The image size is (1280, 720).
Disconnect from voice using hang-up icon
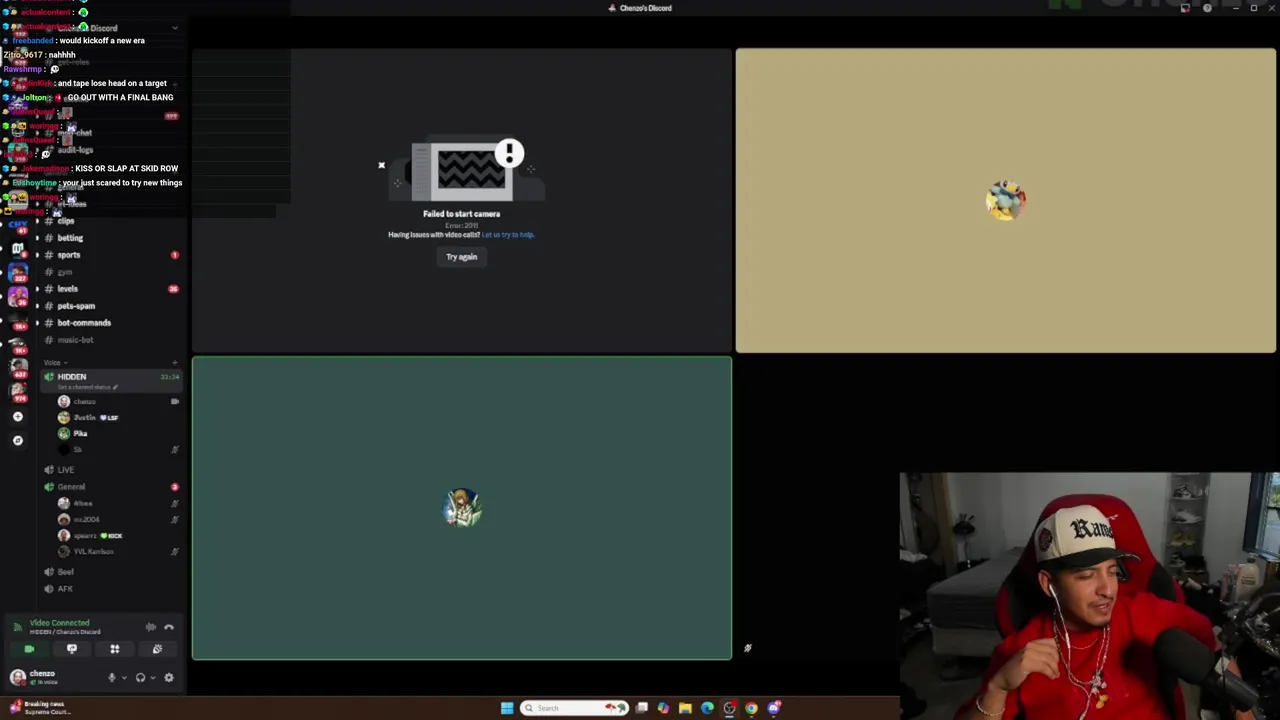pos(168,627)
